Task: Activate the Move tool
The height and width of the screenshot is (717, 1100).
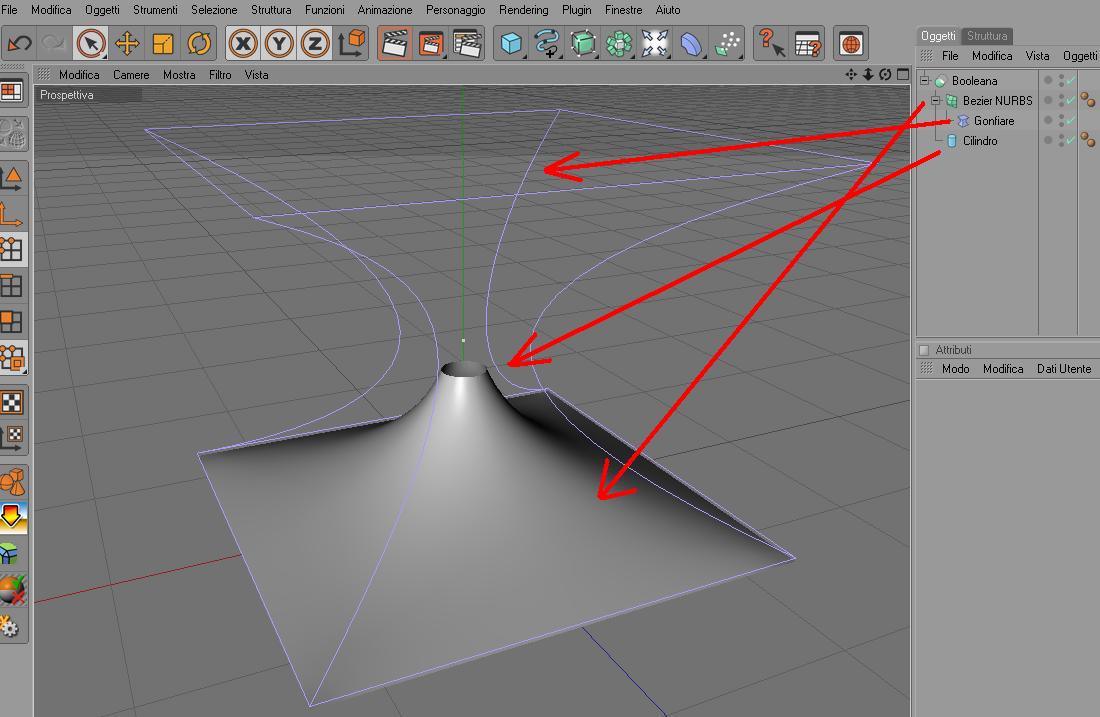Action: [x=127, y=43]
